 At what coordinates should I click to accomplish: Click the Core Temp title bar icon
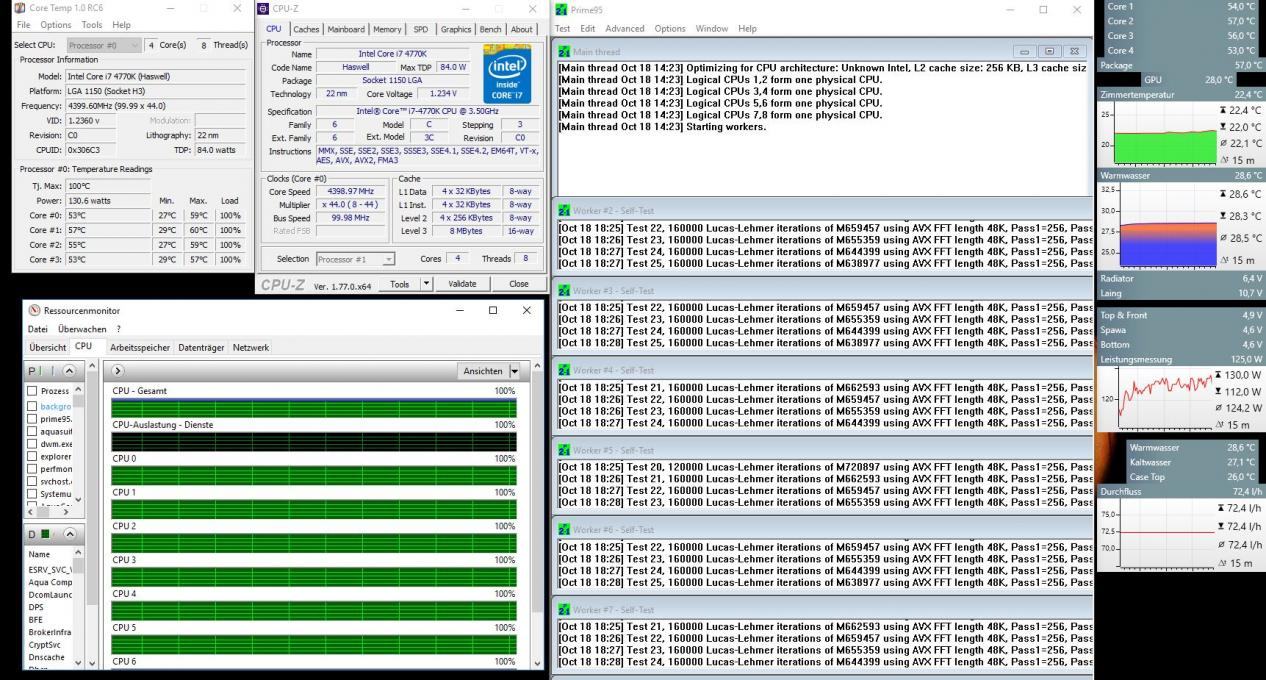point(19,8)
